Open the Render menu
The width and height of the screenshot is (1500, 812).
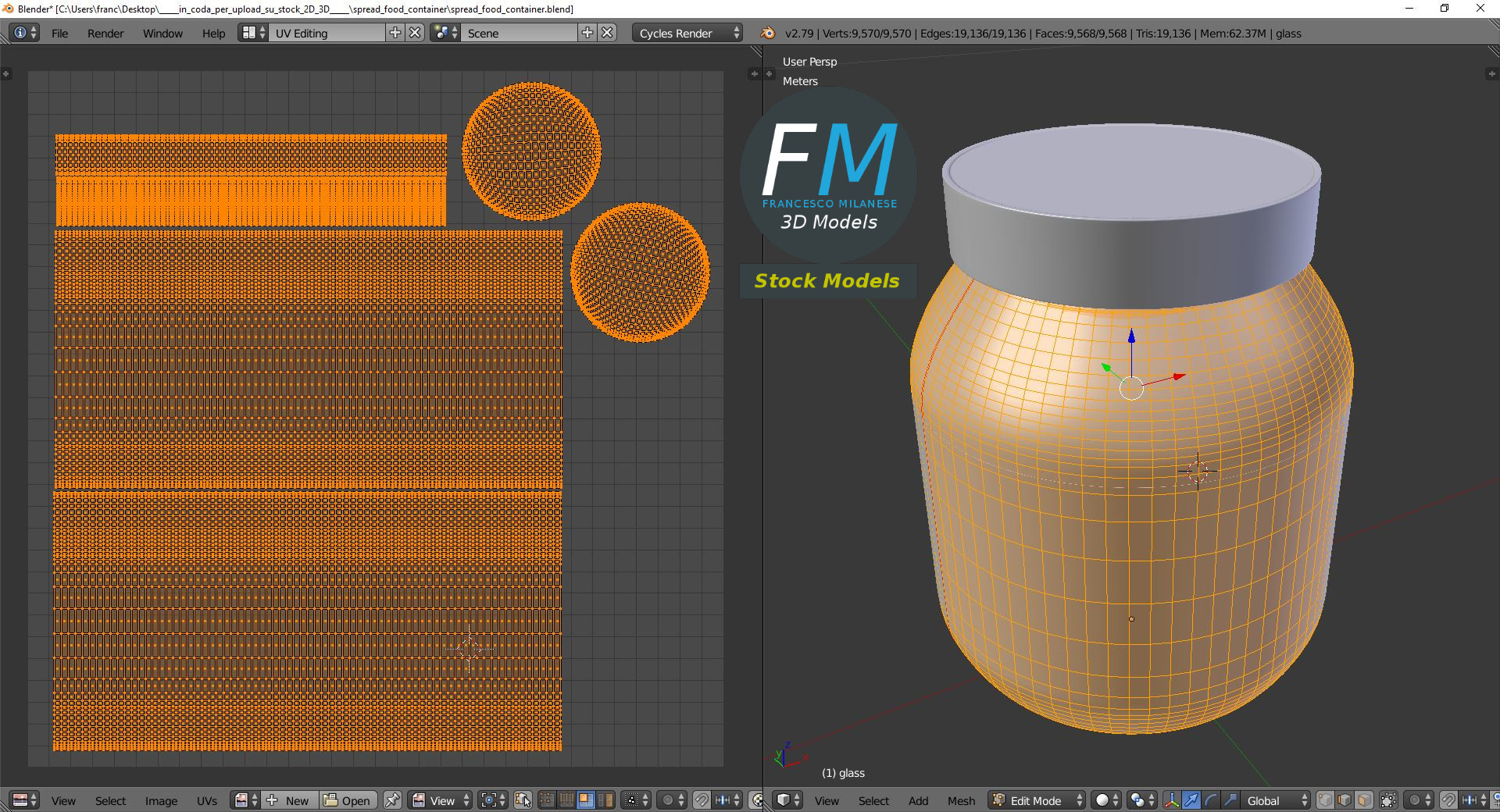point(105,34)
